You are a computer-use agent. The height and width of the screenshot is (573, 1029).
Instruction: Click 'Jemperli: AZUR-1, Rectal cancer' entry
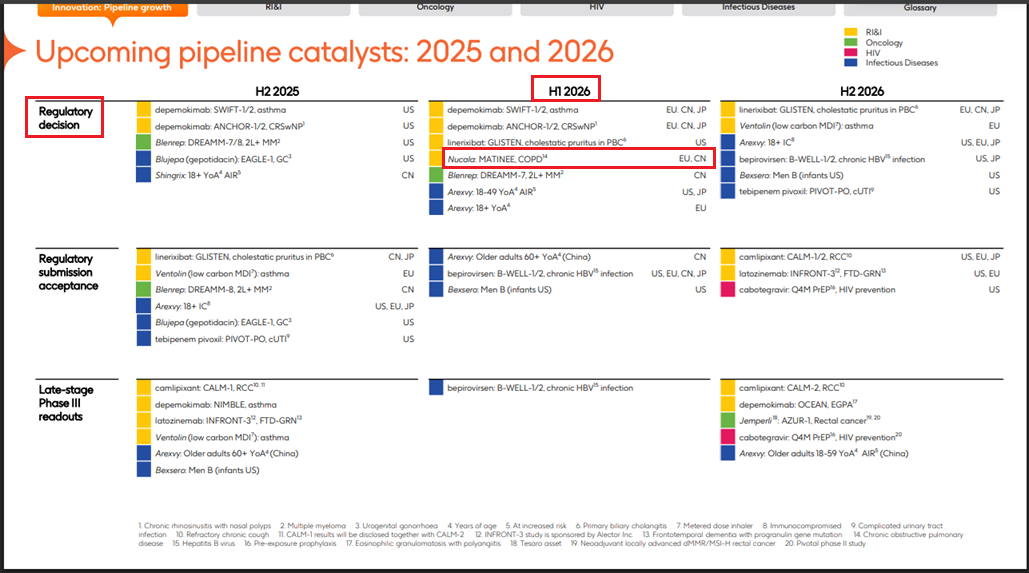(810, 421)
